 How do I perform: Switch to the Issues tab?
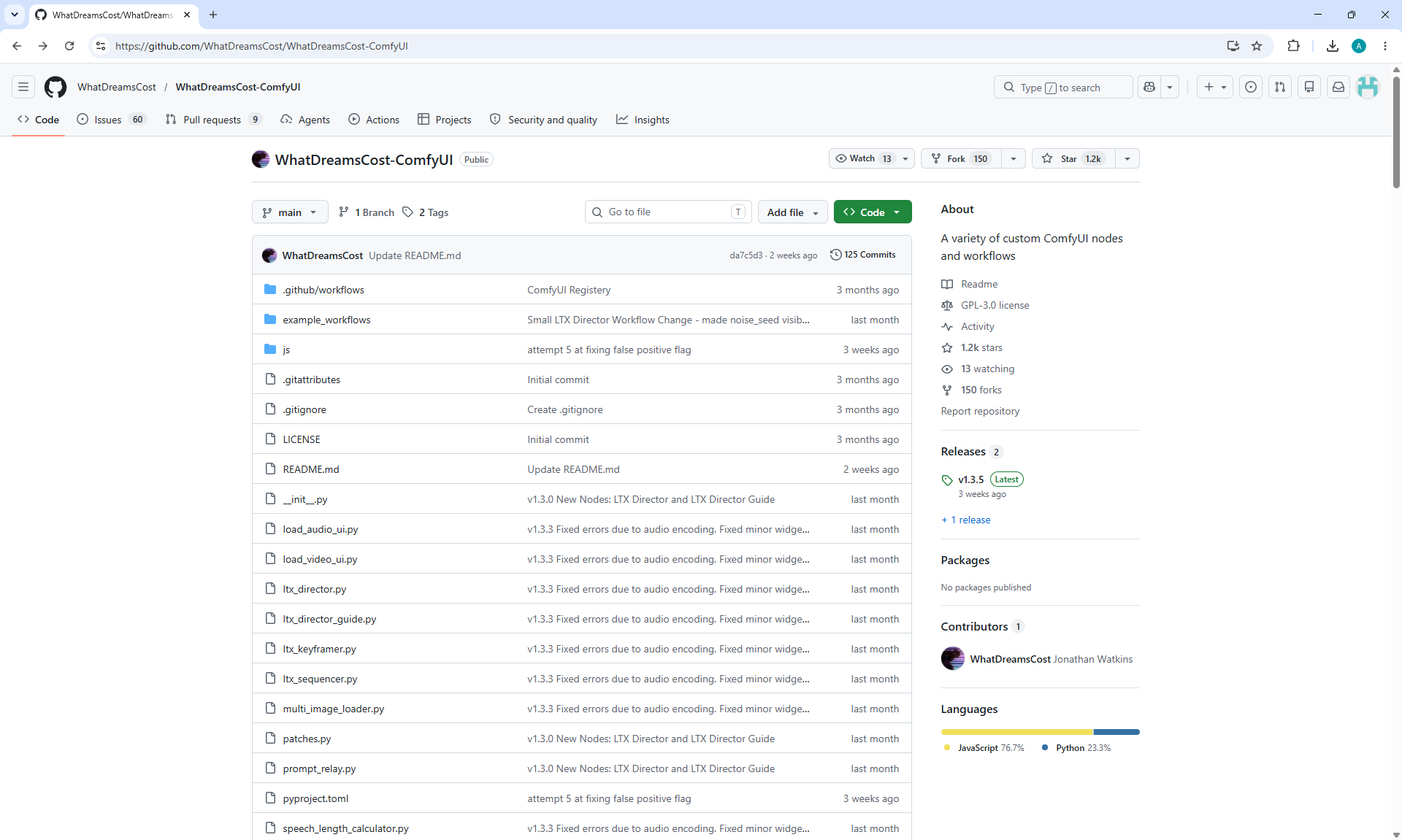112,120
